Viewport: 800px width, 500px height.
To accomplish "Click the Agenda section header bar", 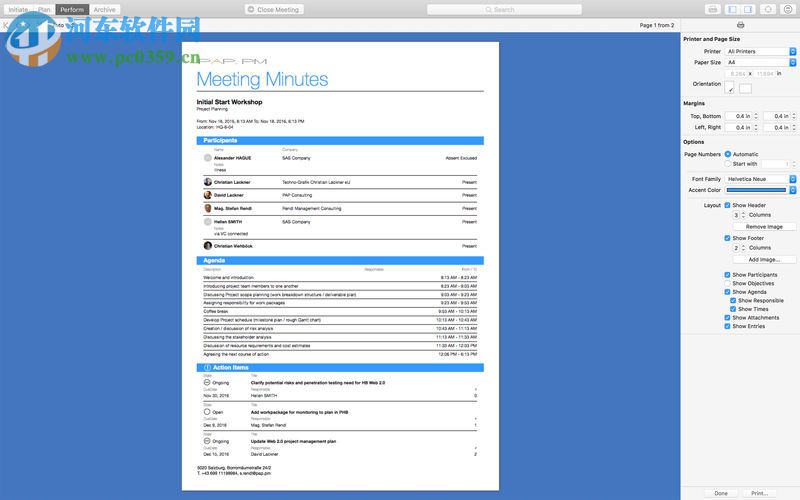I will 340,260.
